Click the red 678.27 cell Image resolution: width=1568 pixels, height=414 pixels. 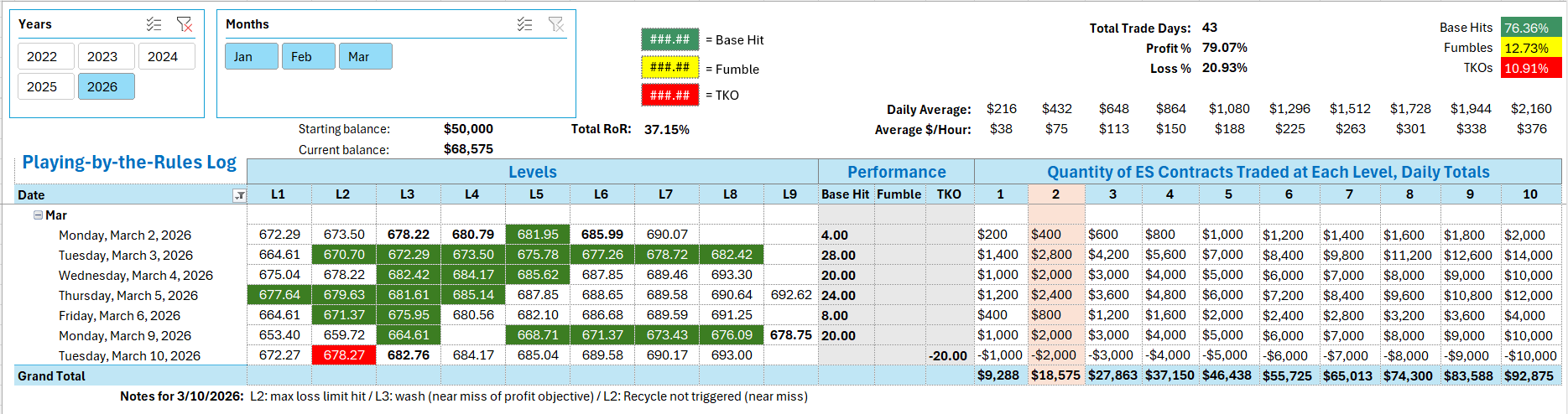coord(343,355)
